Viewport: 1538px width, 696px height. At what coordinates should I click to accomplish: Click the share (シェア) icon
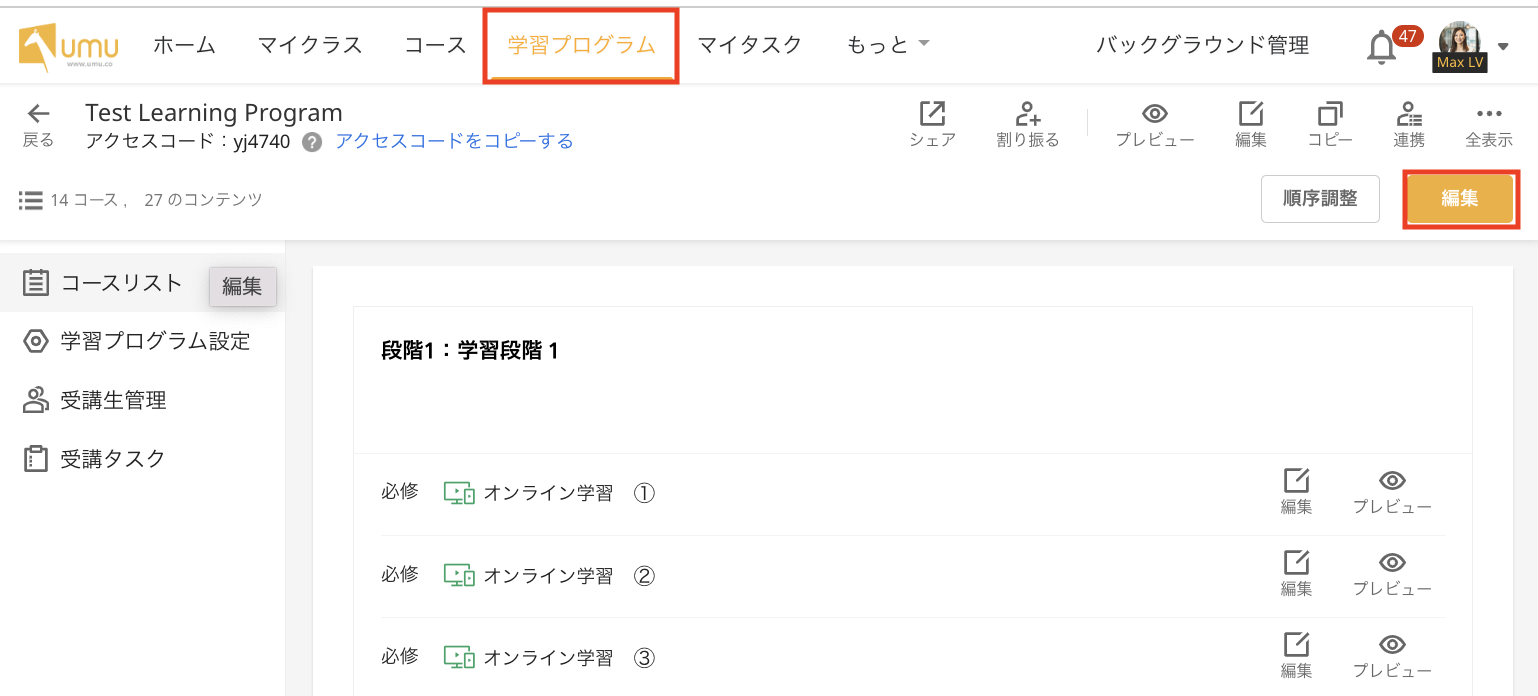(x=932, y=114)
